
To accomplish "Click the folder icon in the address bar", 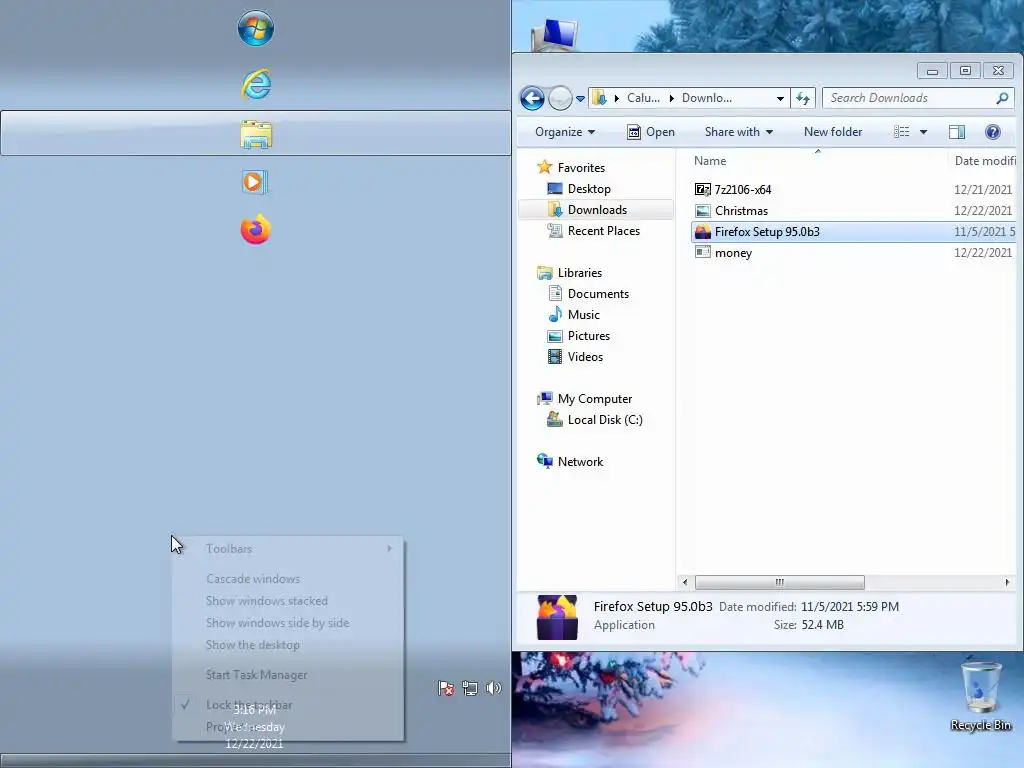I will click(x=599, y=98).
